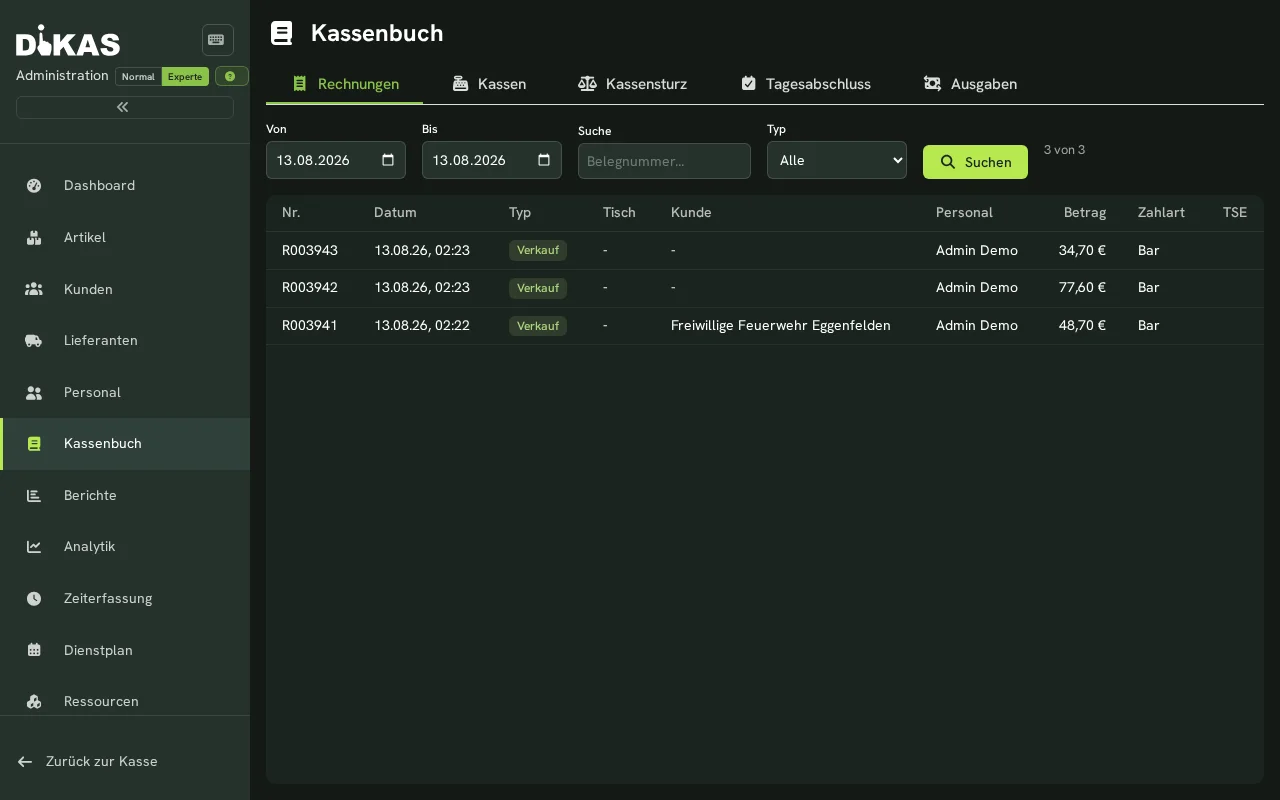Switch to Normal mode
The image size is (1280, 800).
tap(138, 77)
